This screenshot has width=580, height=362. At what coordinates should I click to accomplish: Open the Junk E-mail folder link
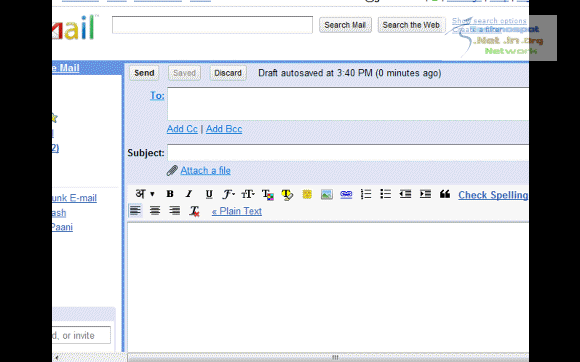coord(74,198)
